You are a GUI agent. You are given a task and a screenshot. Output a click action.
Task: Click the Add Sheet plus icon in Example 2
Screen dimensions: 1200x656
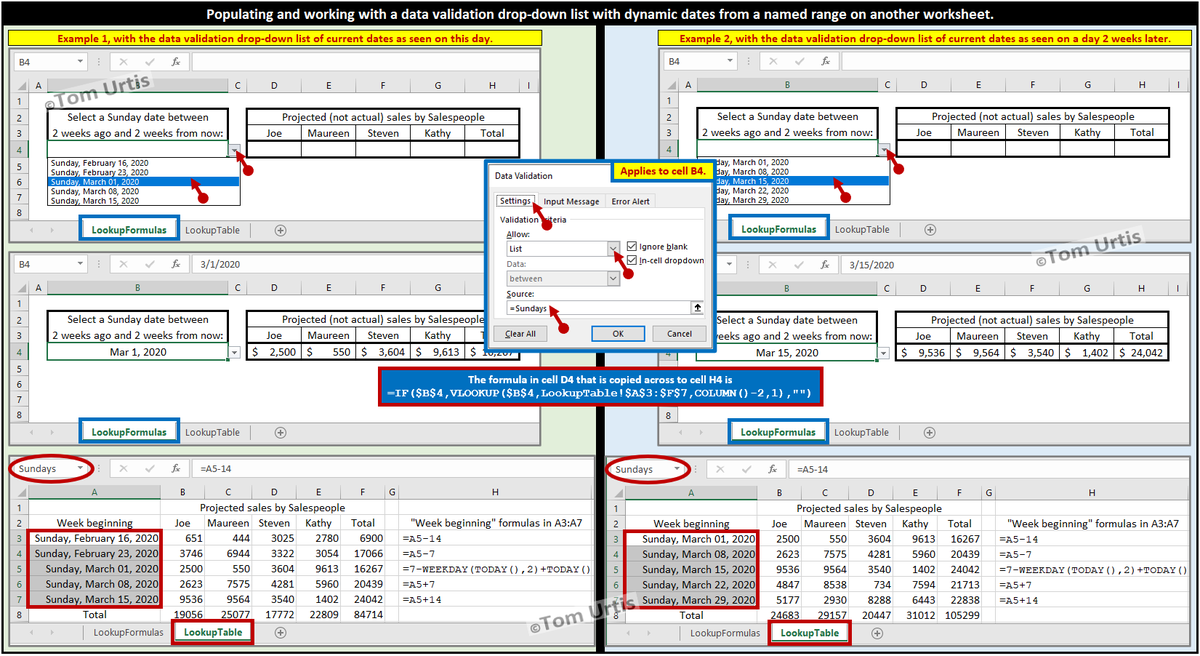pos(930,228)
